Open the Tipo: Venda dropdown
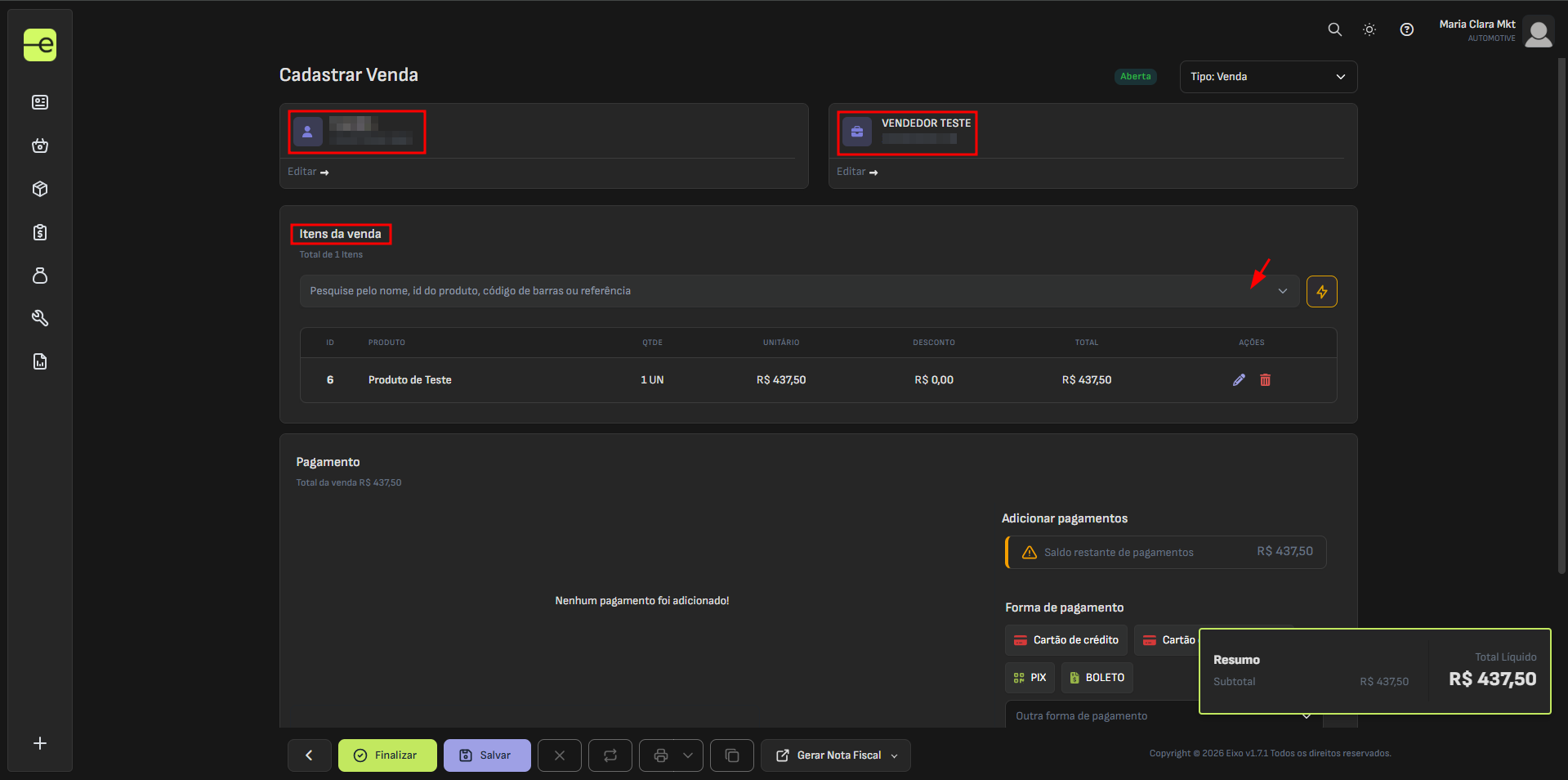This screenshot has width=1568, height=780. [x=1268, y=77]
